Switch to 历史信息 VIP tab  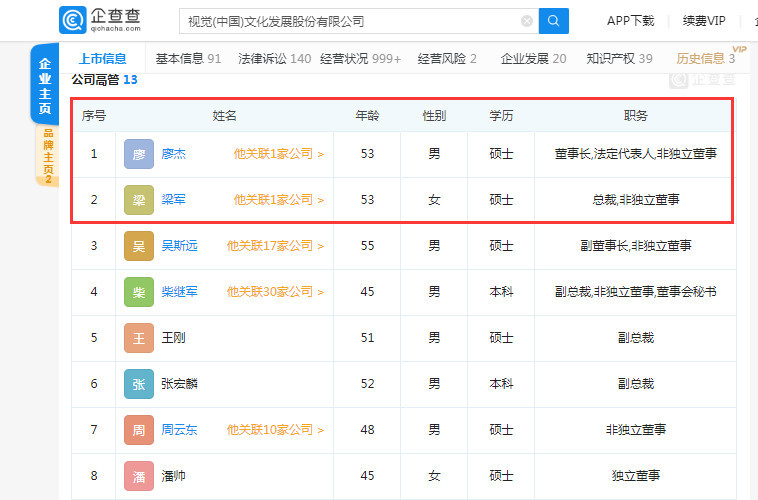tap(705, 59)
